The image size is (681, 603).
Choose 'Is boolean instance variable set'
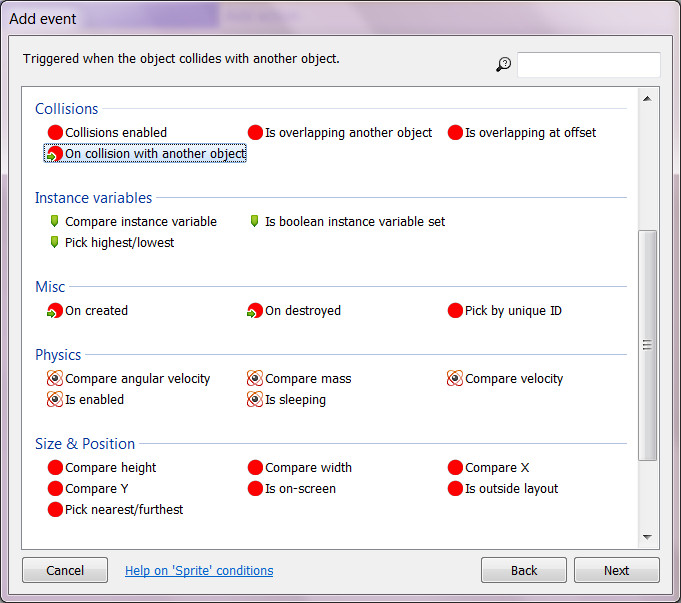coord(354,222)
